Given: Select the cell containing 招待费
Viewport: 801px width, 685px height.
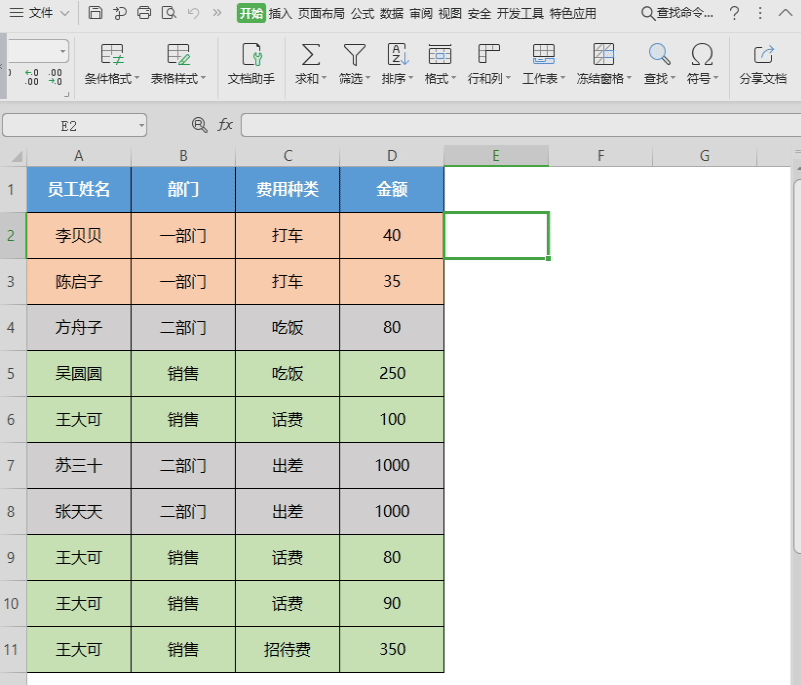Looking at the screenshot, I should click(288, 649).
